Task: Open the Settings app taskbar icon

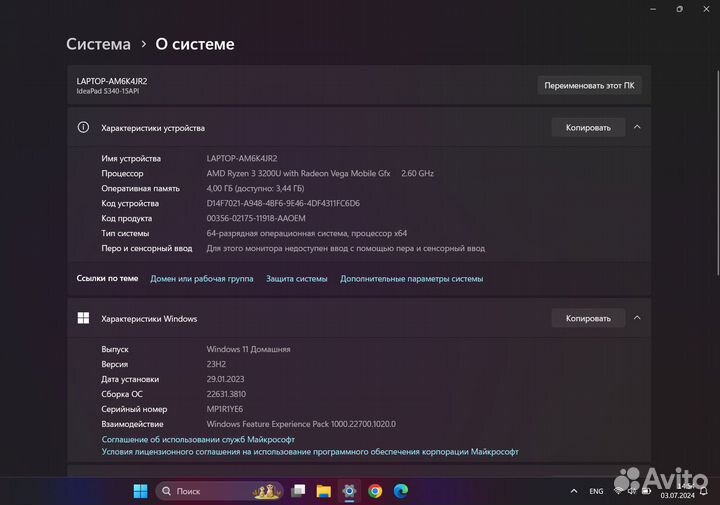Action: (349, 491)
